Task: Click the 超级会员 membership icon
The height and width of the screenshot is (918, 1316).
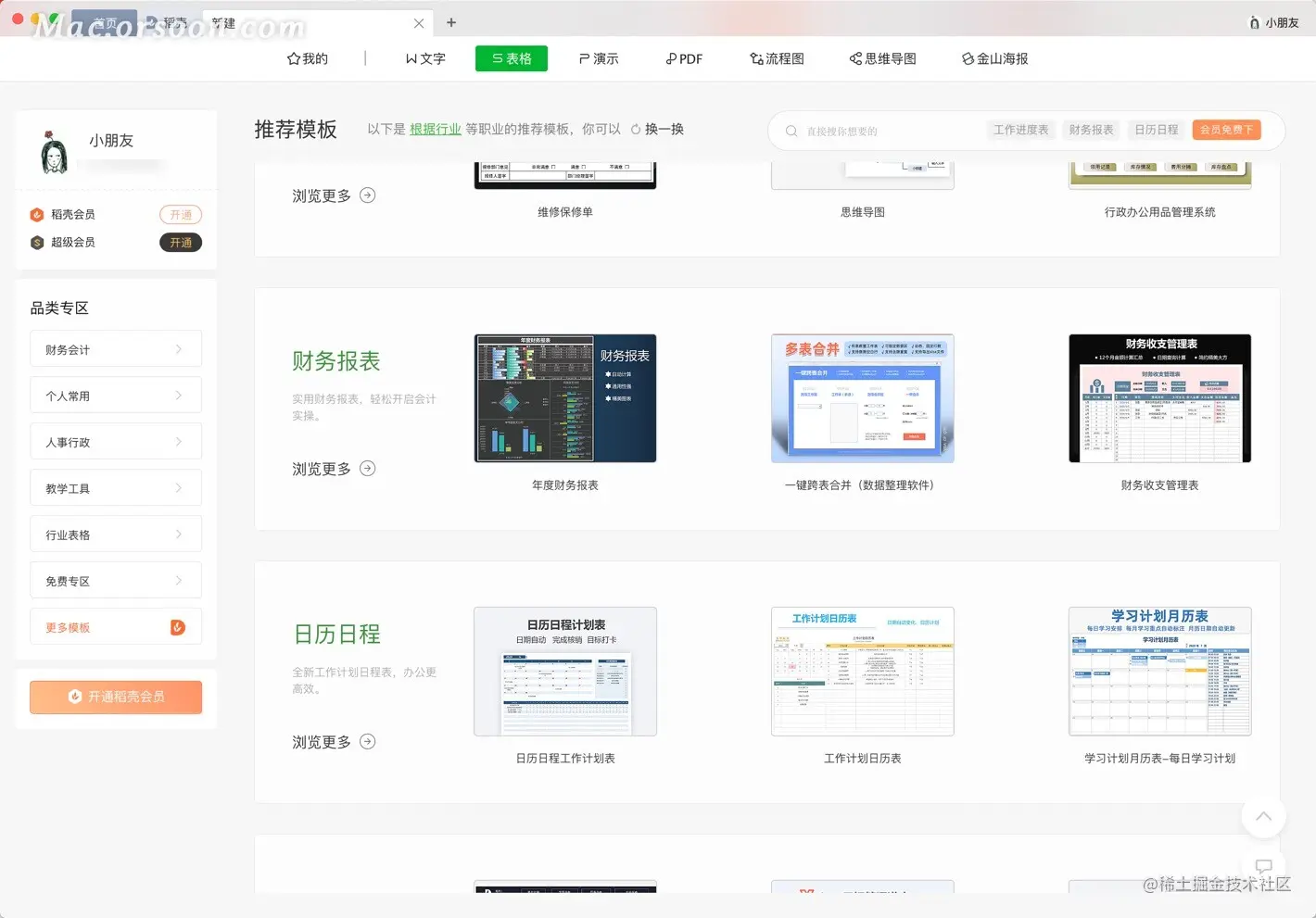Action: pyautogui.click(x=37, y=242)
